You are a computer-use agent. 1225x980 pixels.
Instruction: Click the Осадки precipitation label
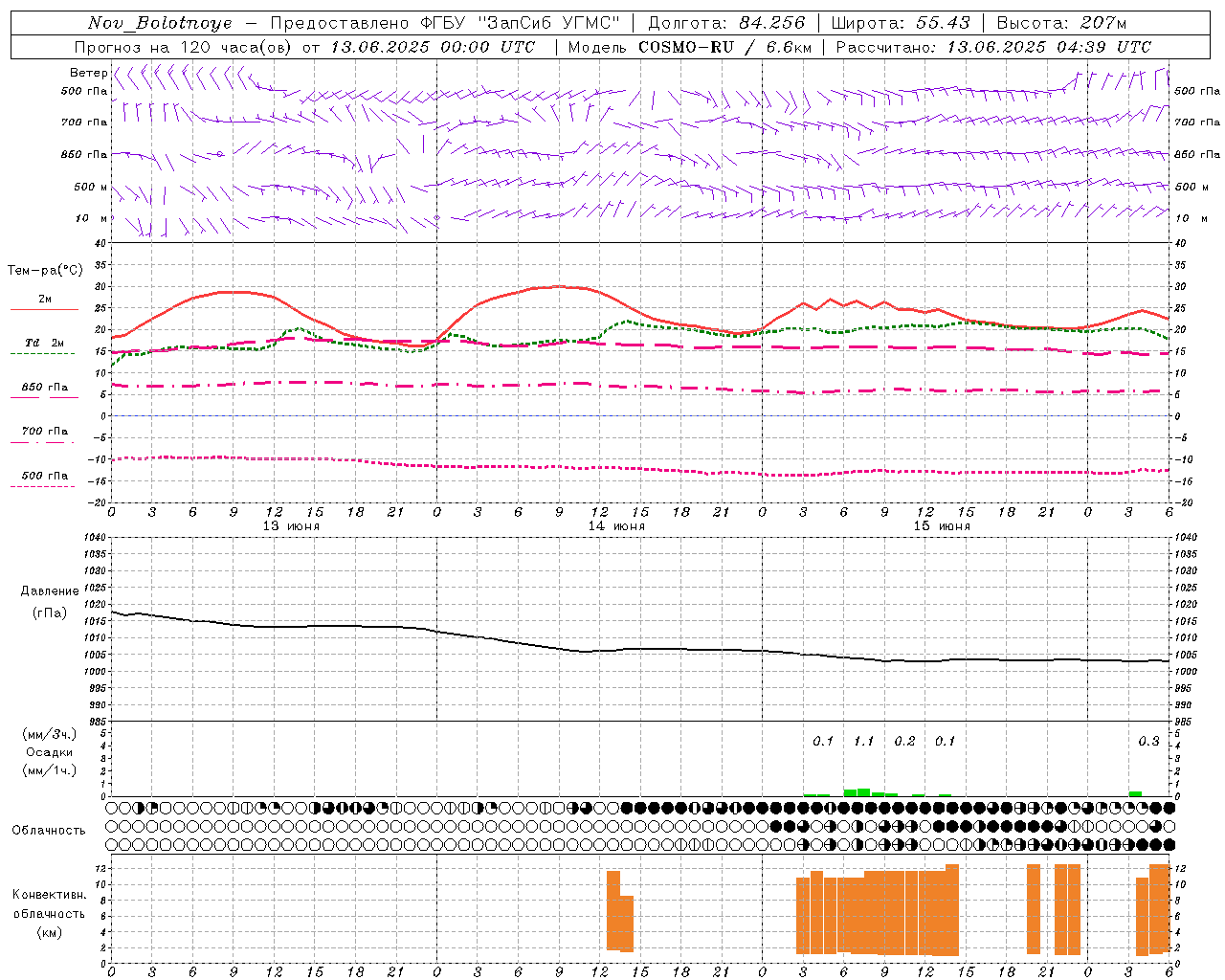49,752
